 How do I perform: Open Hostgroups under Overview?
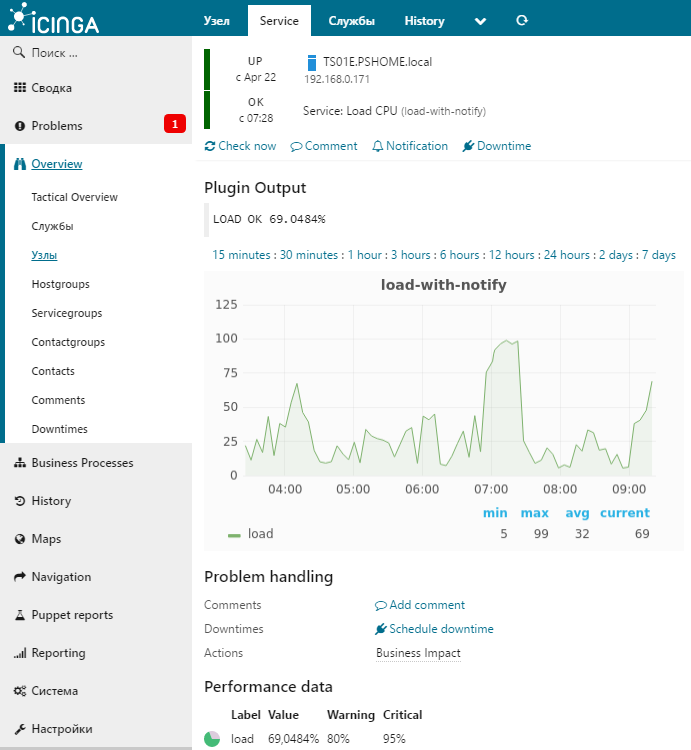coord(60,284)
